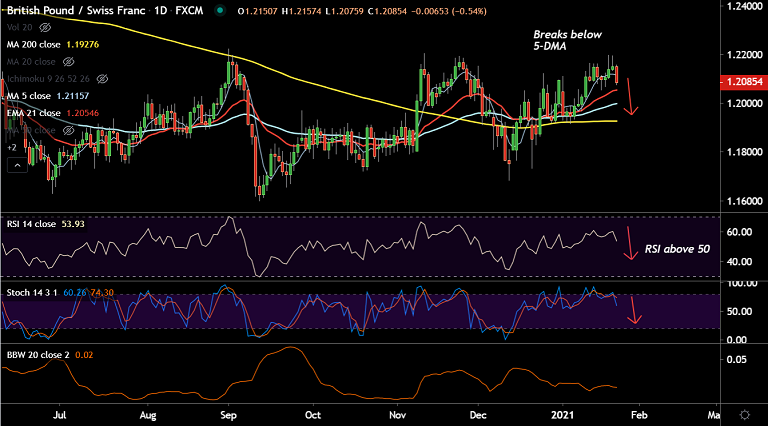
Task: Toggle the Ichimoku indicator eye icon
Action: pyautogui.click(x=102, y=79)
